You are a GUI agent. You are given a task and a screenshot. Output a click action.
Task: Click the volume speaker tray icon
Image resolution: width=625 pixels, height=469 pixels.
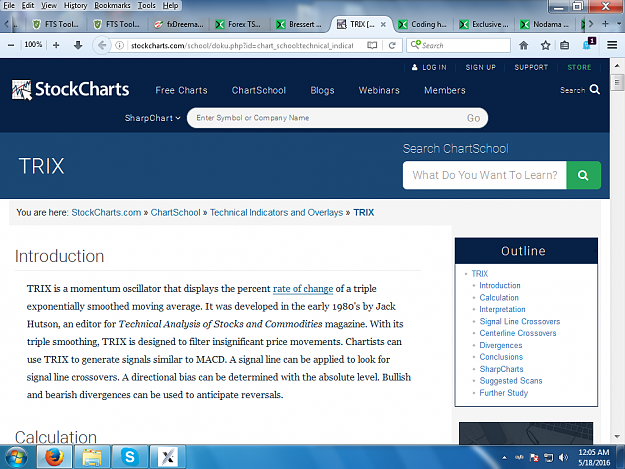pyautogui.click(x=563, y=457)
